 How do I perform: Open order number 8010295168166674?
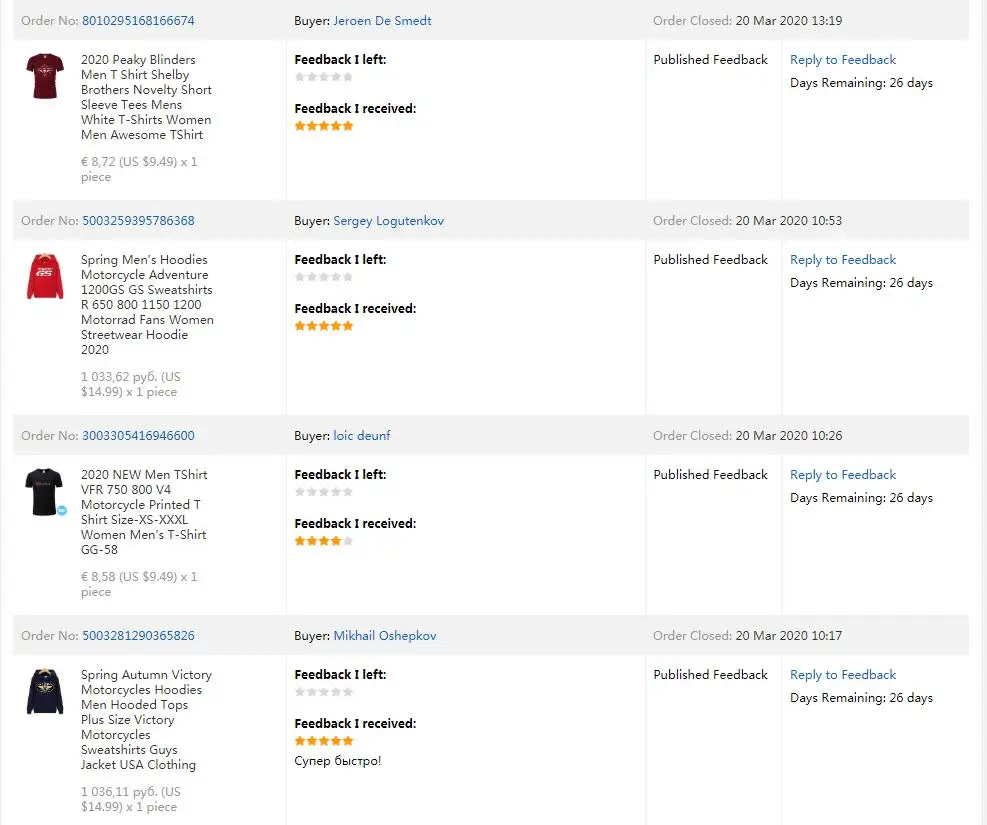(138, 21)
